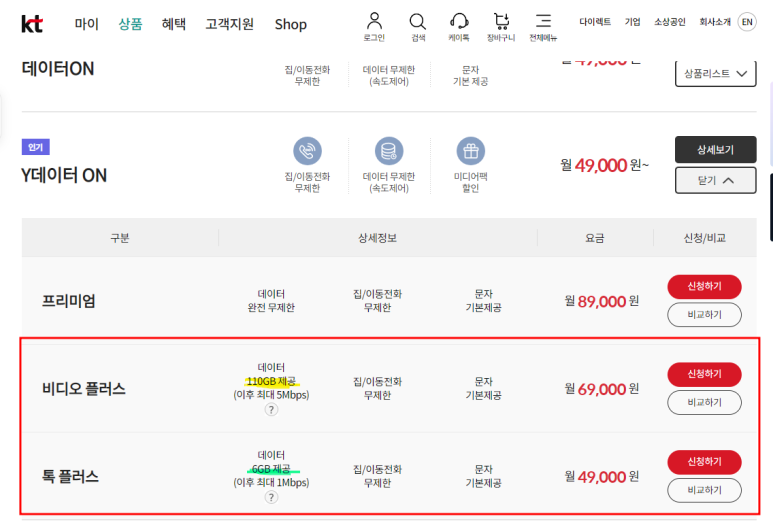Click the 신청/비교 column header
The image size is (773, 527).
click(x=704, y=238)
